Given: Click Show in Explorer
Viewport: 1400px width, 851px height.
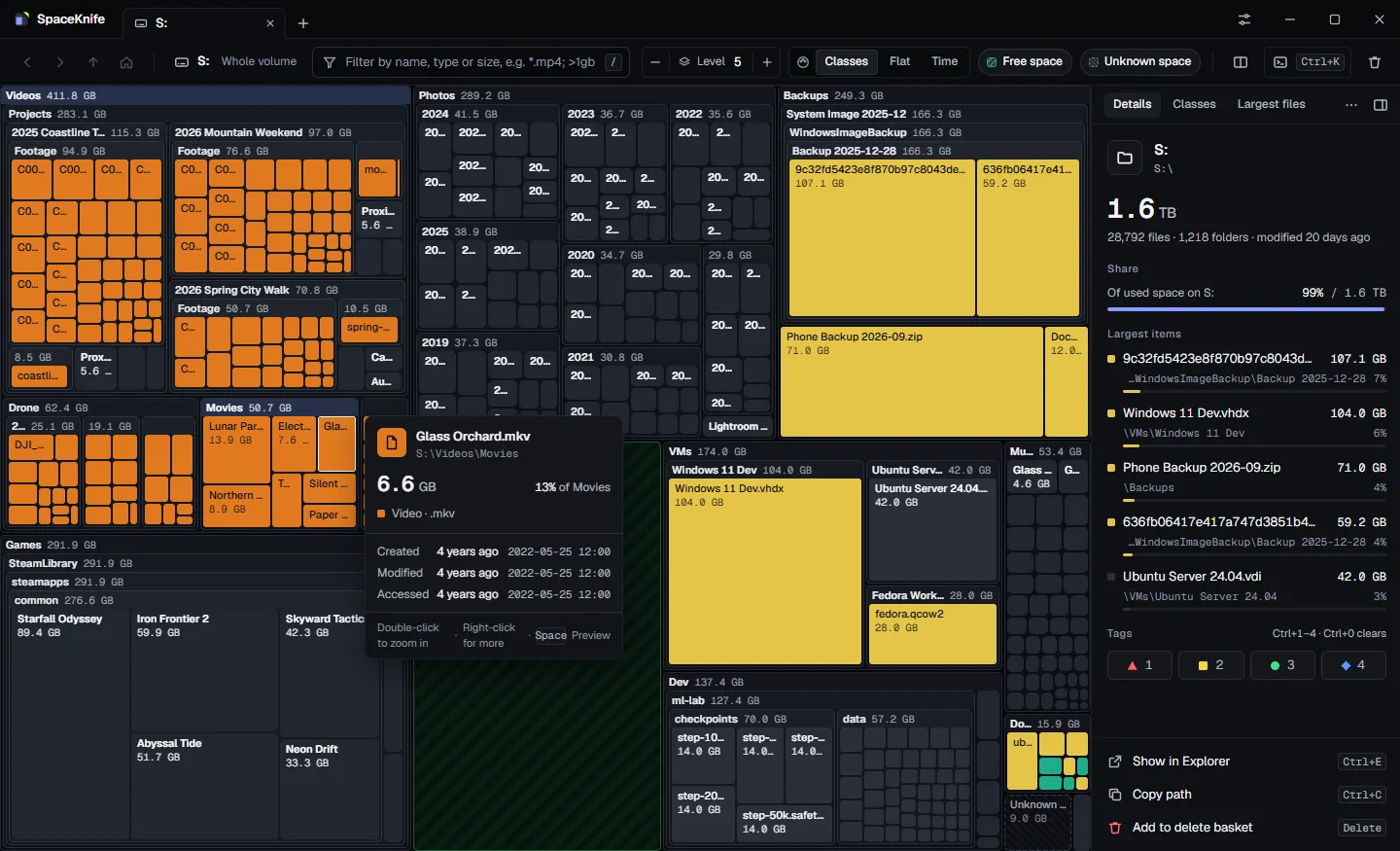Looking at the screenshot, I should (1247, 762).
